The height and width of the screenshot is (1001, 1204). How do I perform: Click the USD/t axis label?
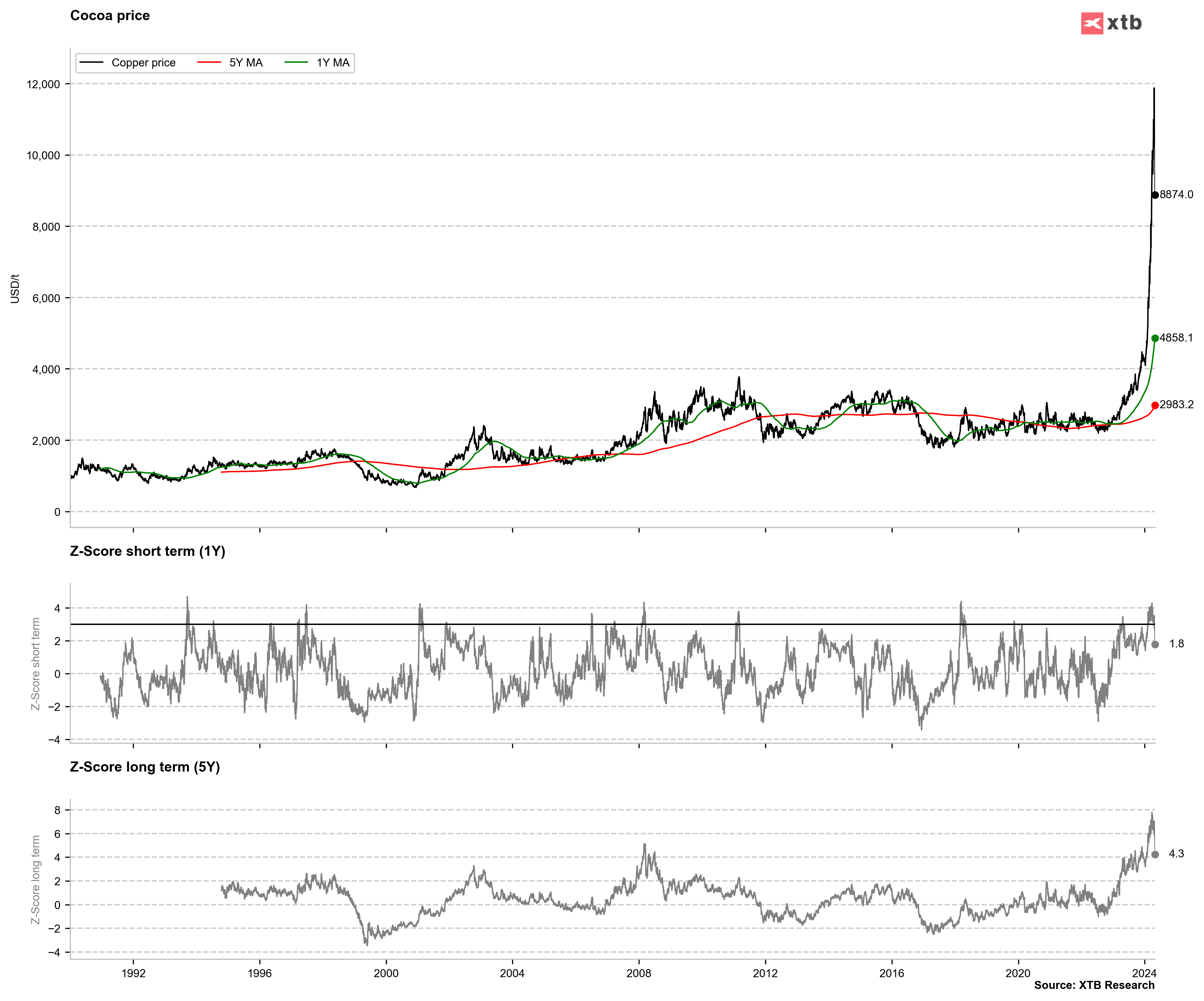click(15, 288)
